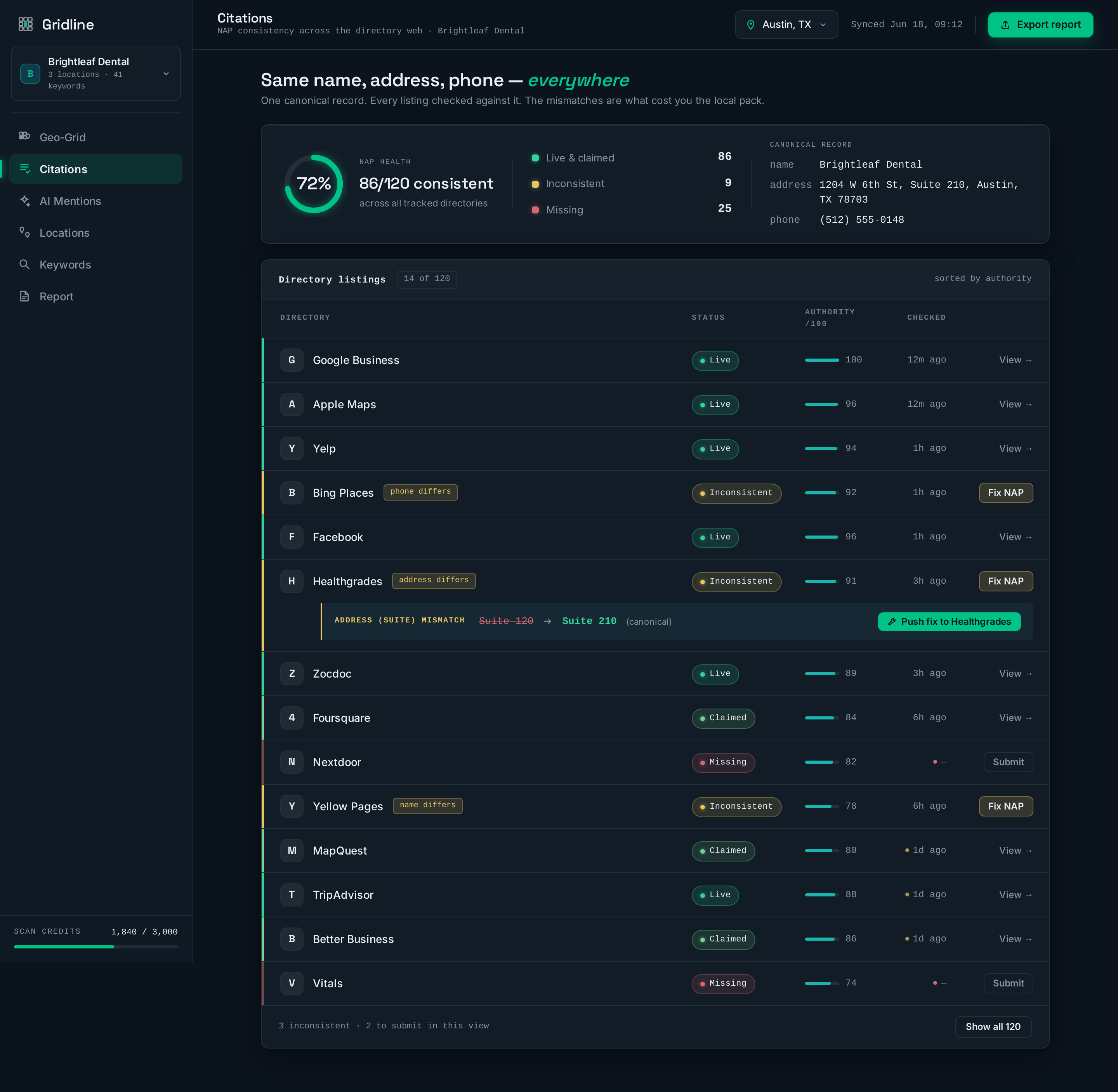Click the Claimed status pill for Foursquare
This screenshot has height=1092, width=1118.
point(723,718)
